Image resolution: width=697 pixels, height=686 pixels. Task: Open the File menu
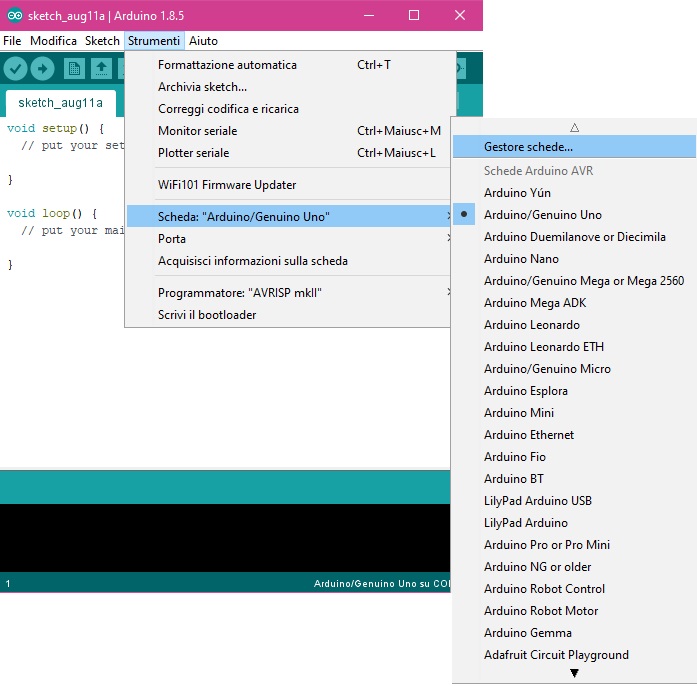[12, 41]
